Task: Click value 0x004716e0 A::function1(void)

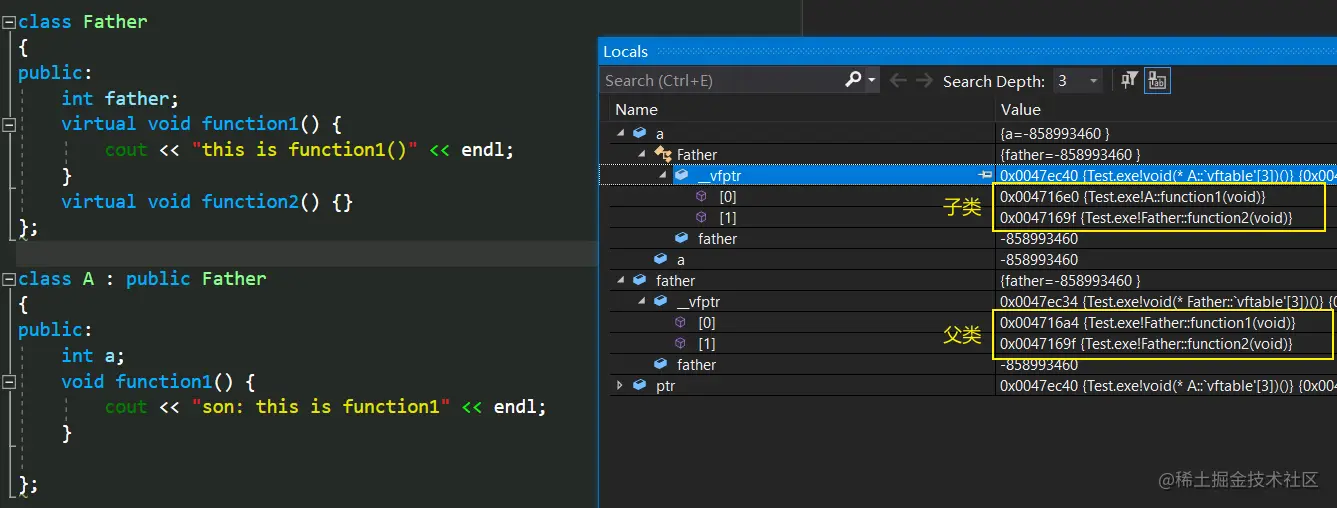Action: [1132, 196]
